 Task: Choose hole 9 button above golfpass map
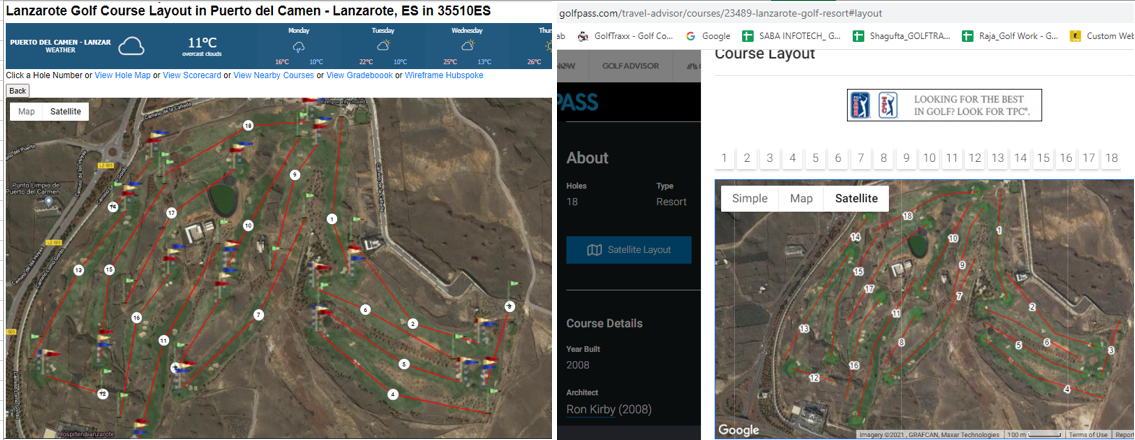906,158
